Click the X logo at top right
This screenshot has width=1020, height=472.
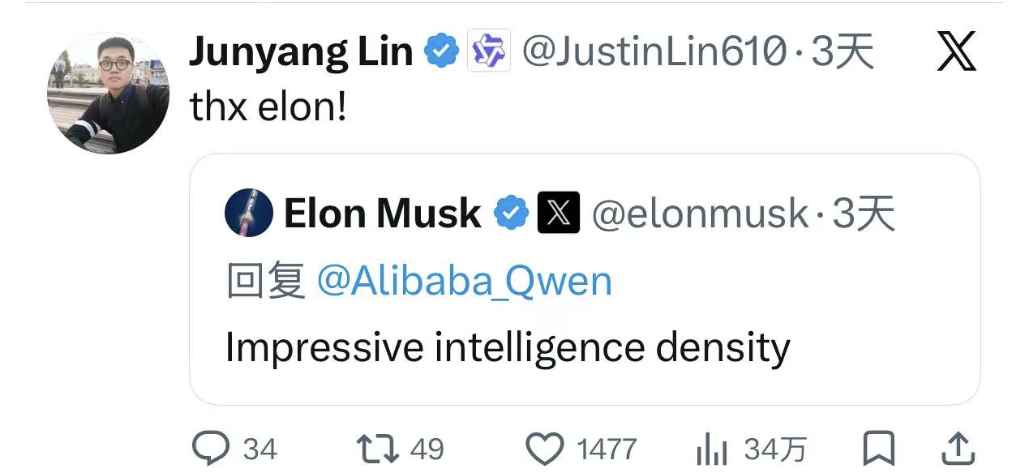click(957, 52)
